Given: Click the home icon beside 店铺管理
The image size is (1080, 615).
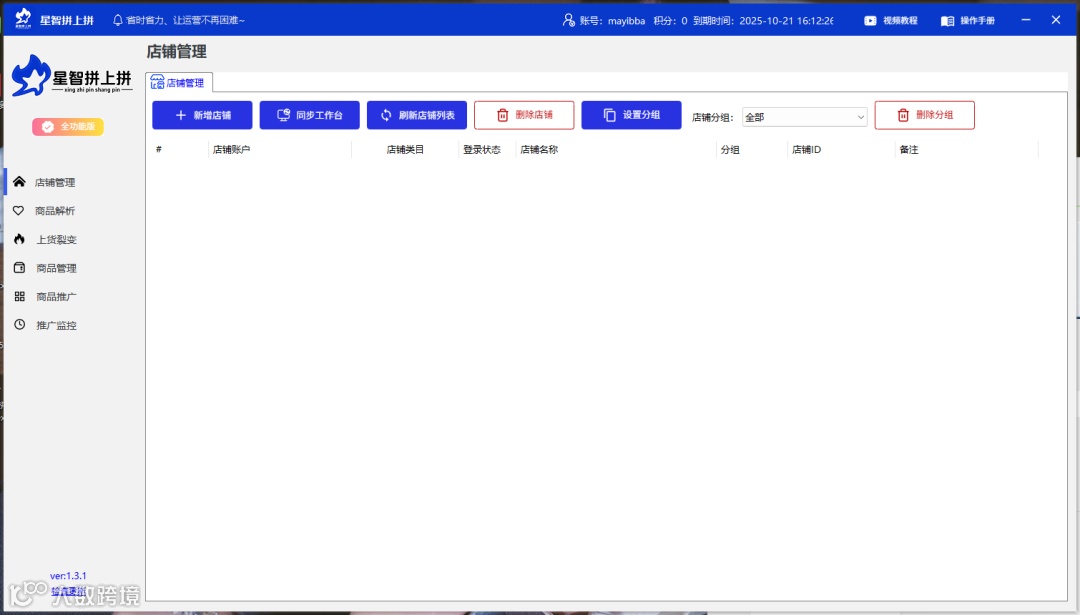Looking at the screenshot, I should pos(19,182).
